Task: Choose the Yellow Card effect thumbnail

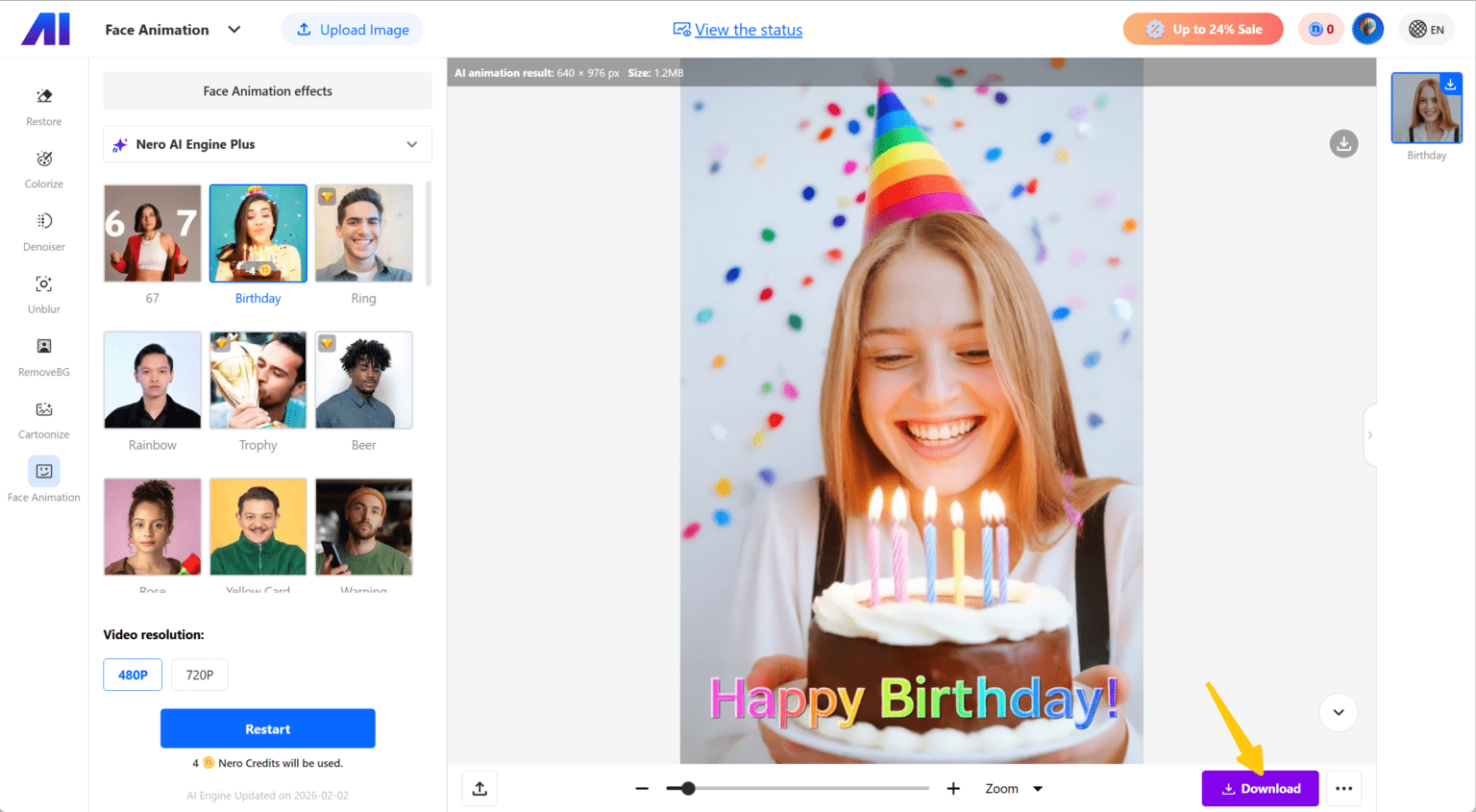Action: 258,528
